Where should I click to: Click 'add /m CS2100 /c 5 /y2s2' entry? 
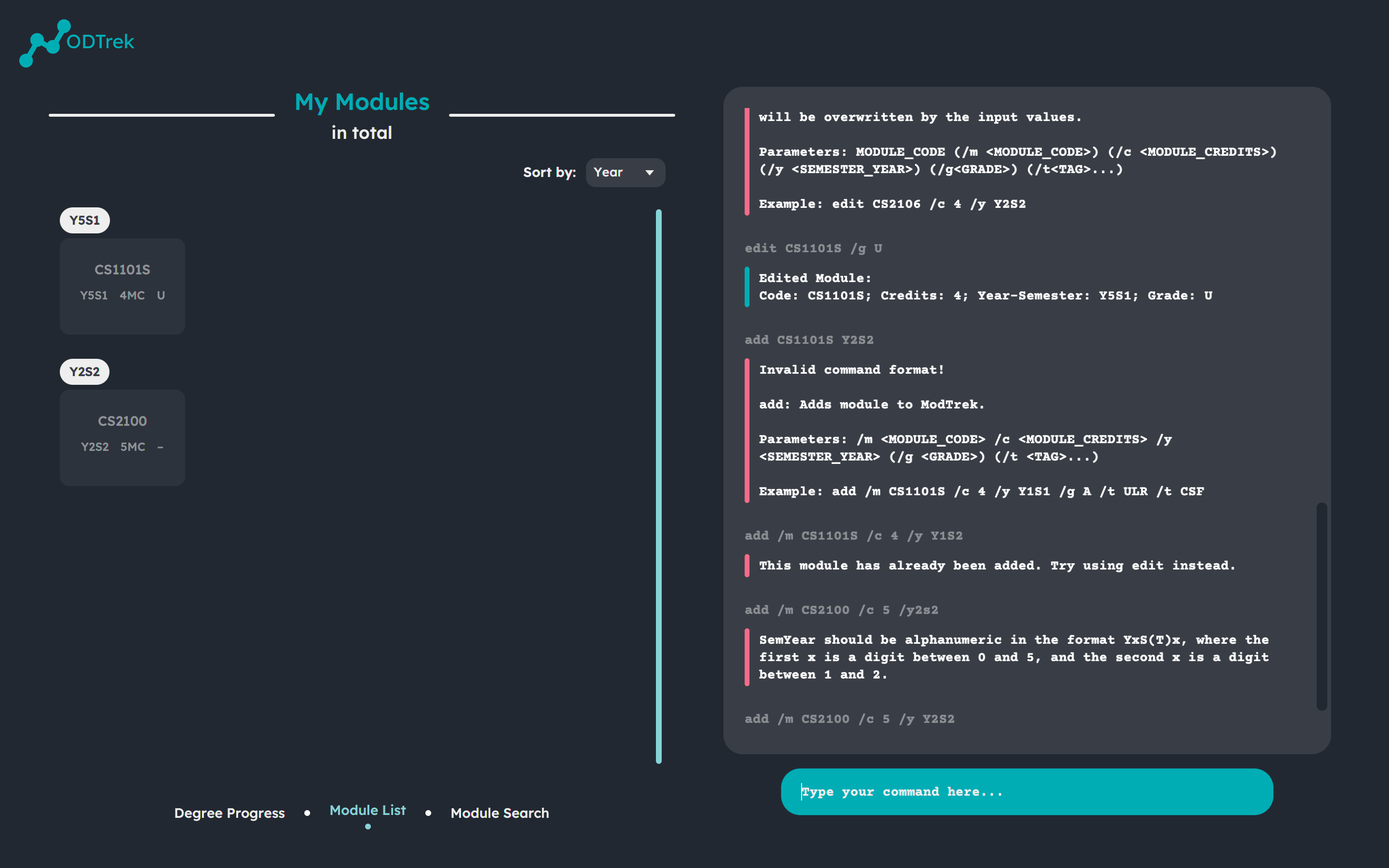(842, 610)
